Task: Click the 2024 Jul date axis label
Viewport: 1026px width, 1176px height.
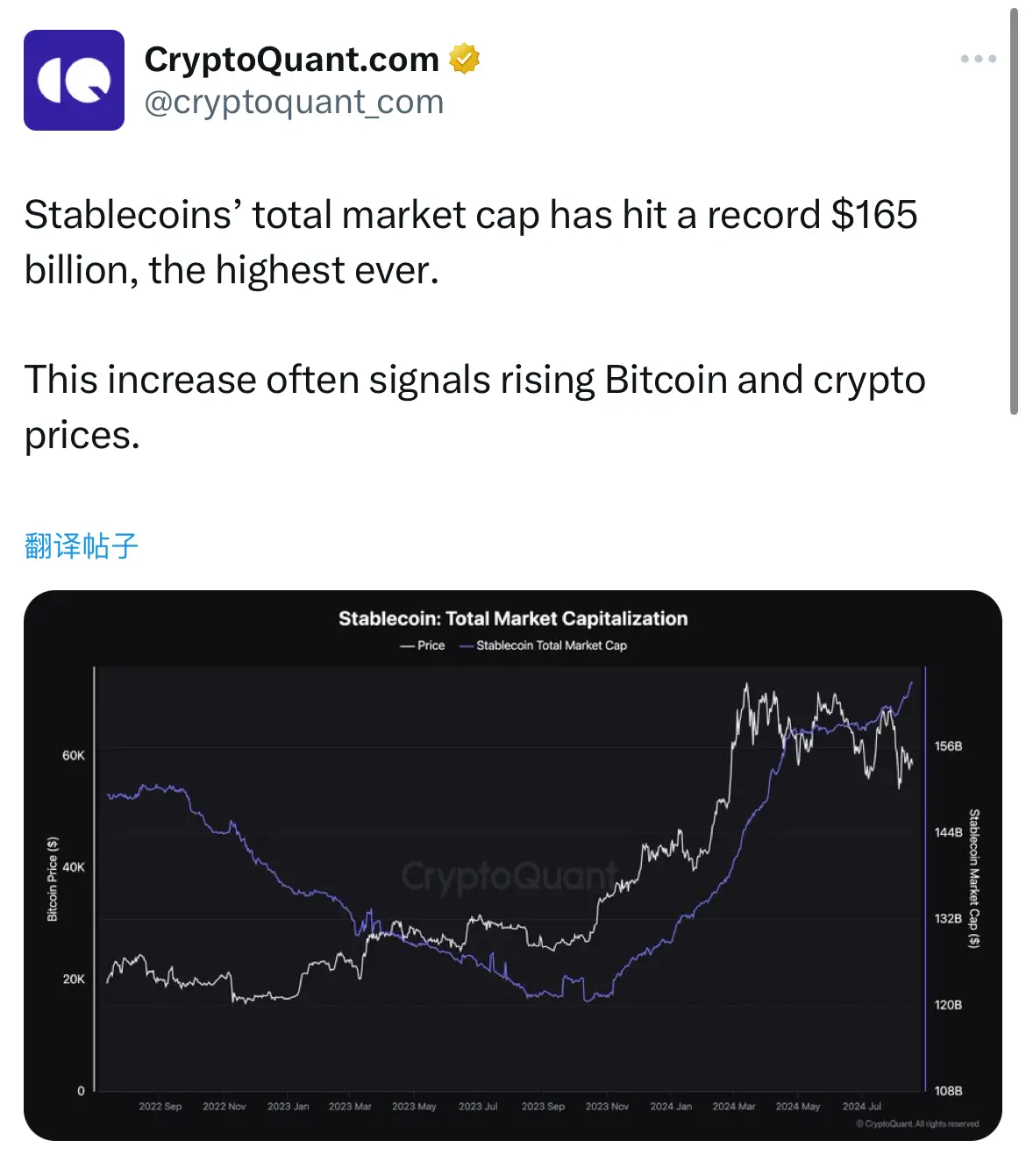Action: point(861,1106)
